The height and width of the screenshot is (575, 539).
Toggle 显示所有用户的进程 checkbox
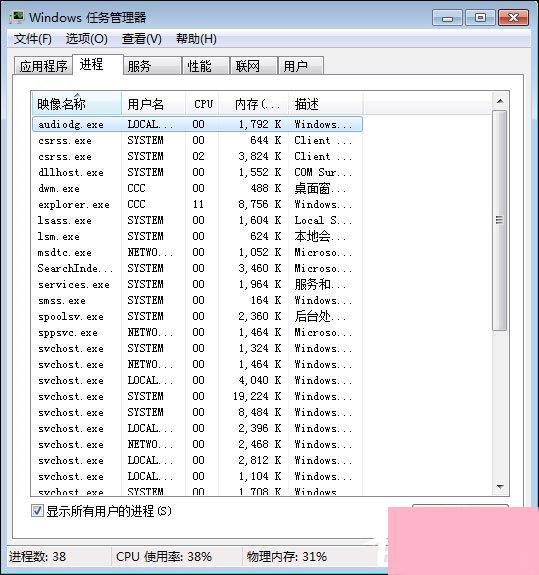(x=37, y=511)
